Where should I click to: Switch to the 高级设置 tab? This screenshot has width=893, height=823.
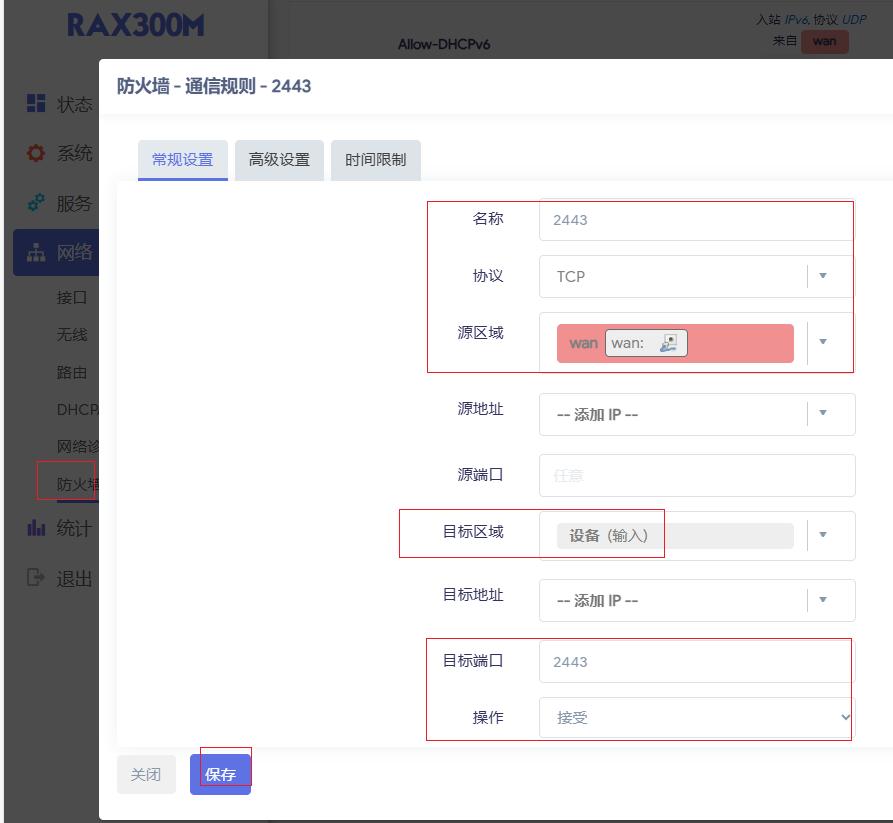point(279,160)
